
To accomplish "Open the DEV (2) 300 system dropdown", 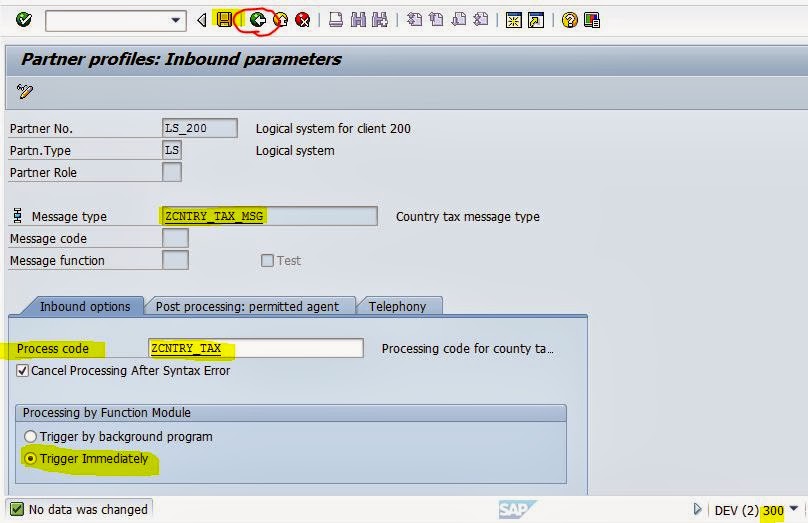I will pyautogui.click(x=794, y=509).
